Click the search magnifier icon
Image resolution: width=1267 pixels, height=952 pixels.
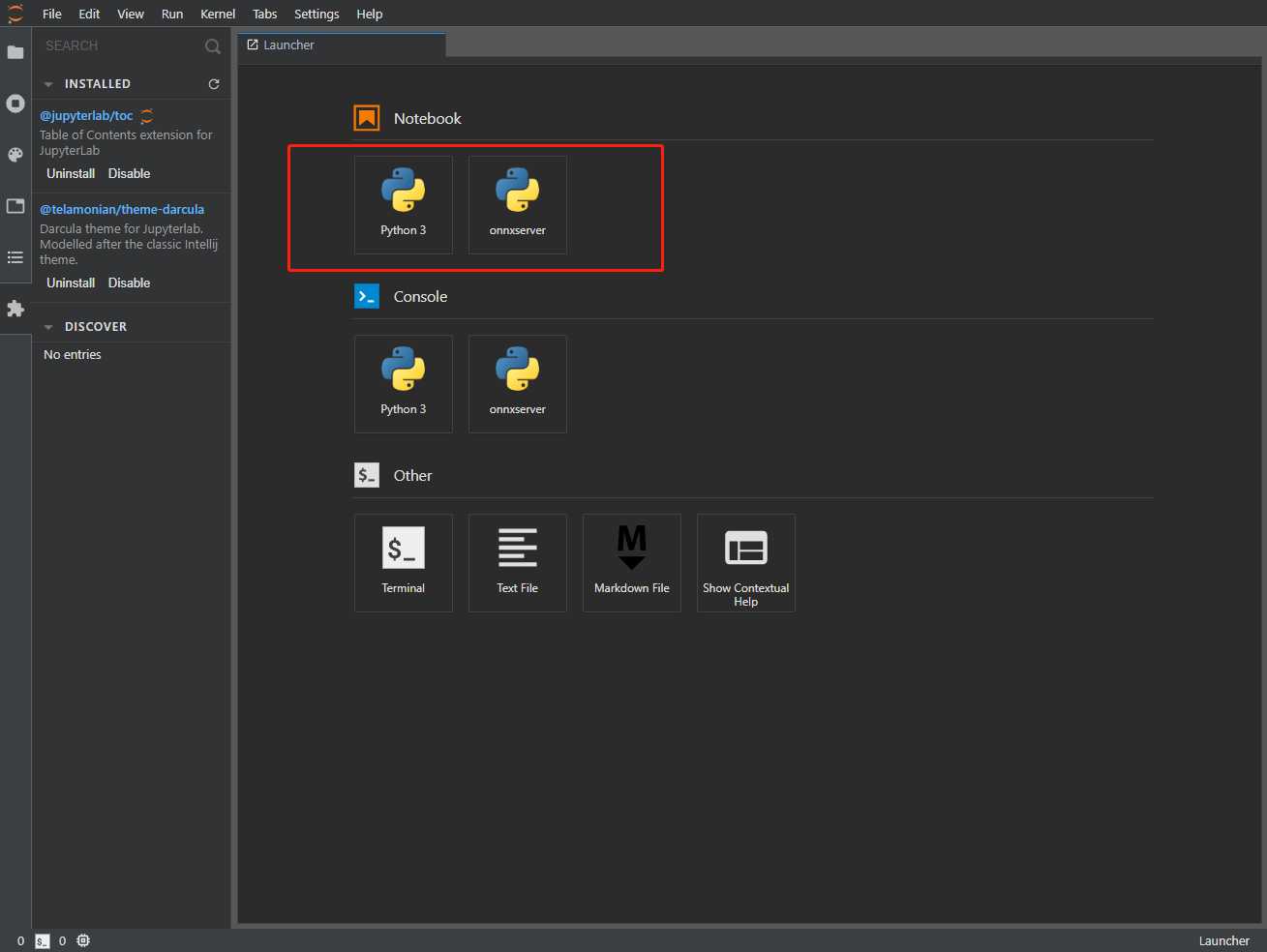click(213, 46)
